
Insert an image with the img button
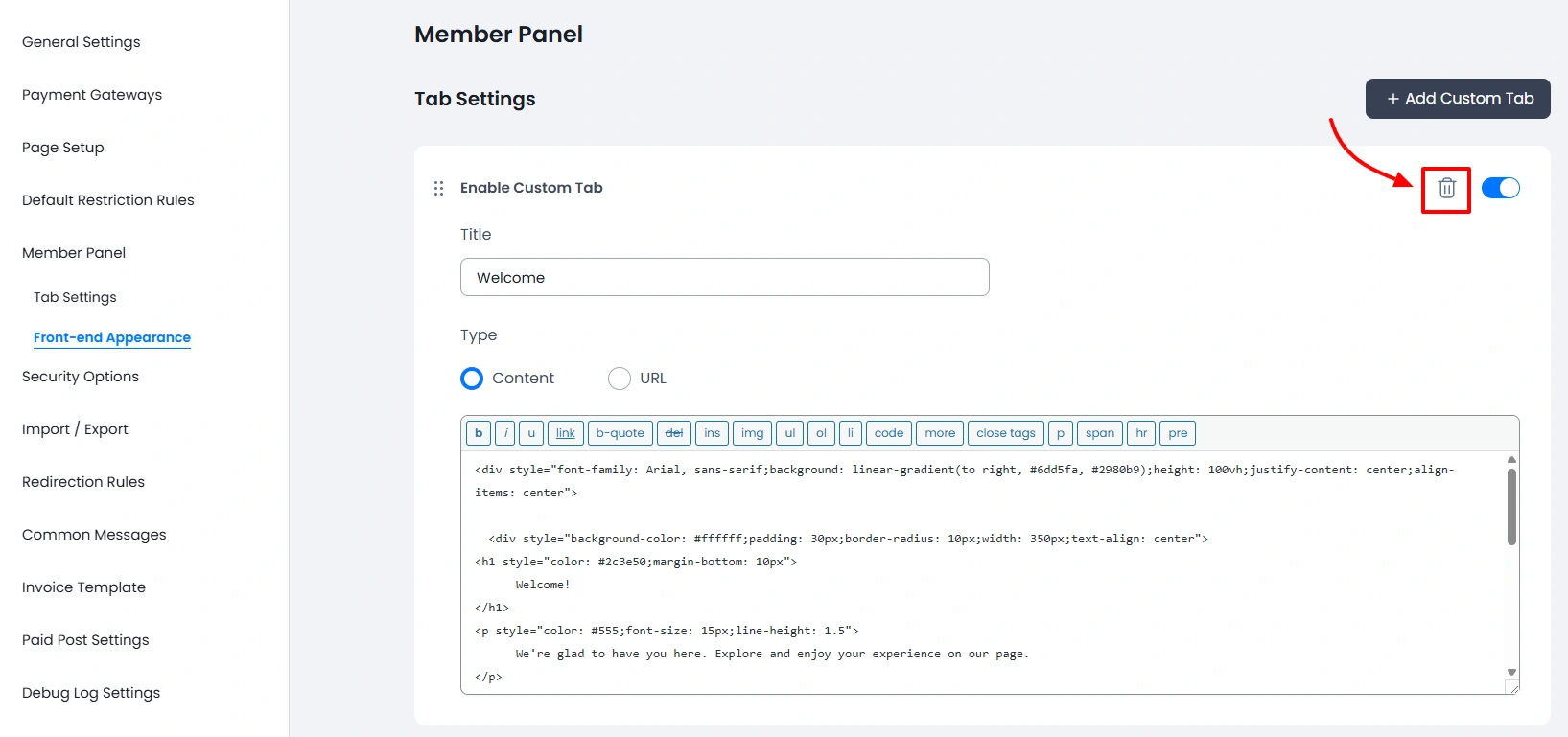(x=753, y=433)
